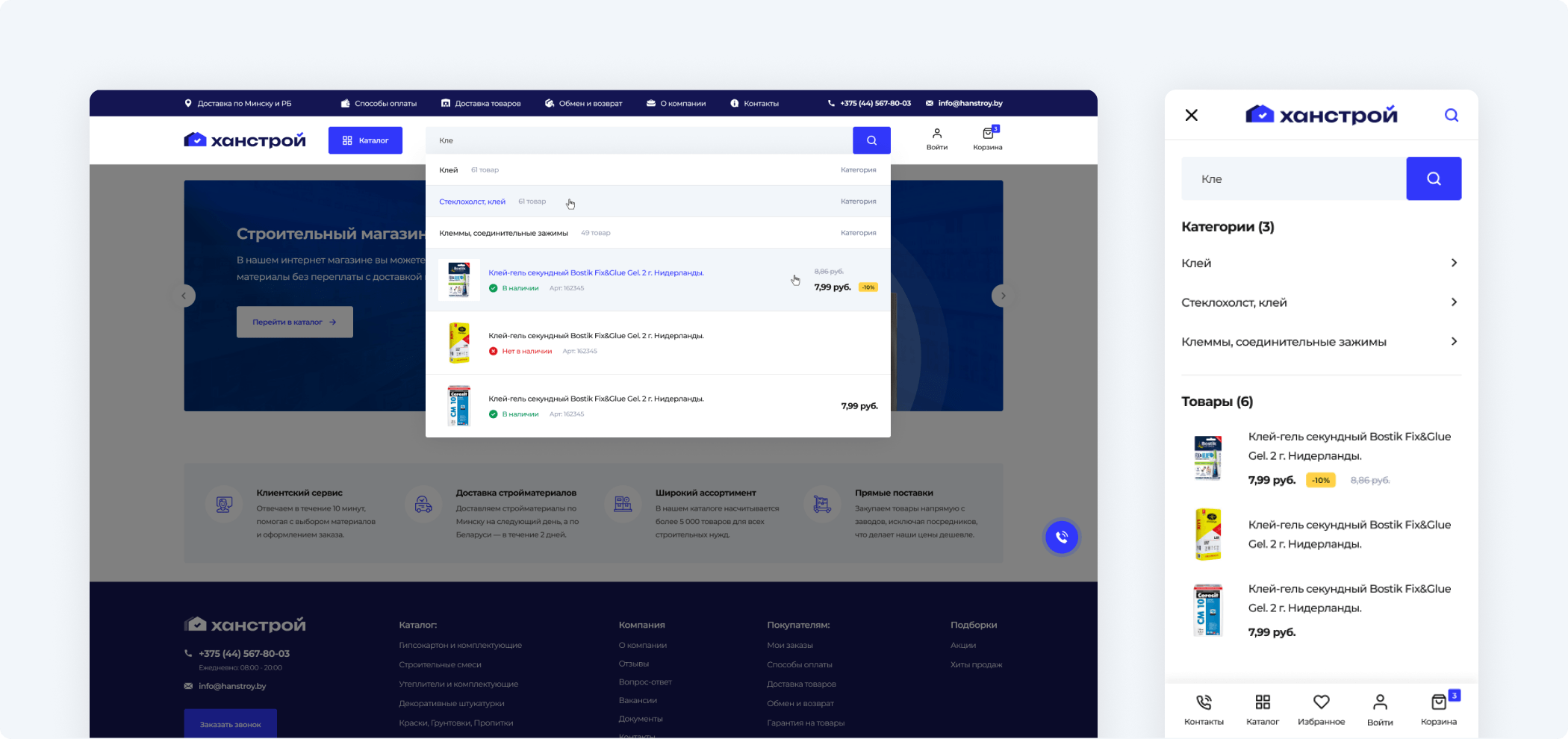Expand the Клей category in mobile results
Viewport: 1568px width, 739px height.
pyautogui.click(x=1321, y=263)
